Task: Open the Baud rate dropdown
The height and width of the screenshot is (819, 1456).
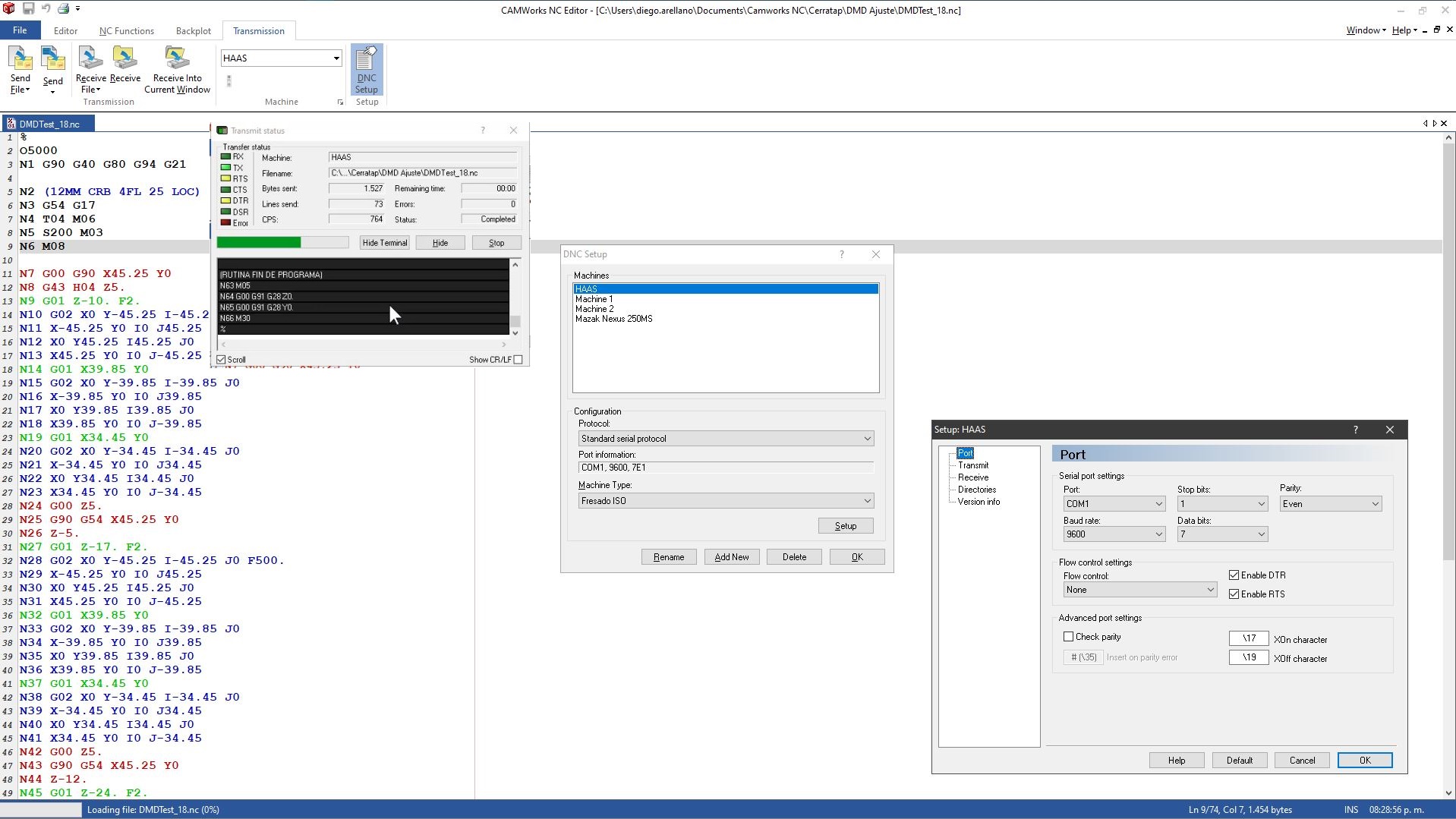Action: [x=1114, y=534]
